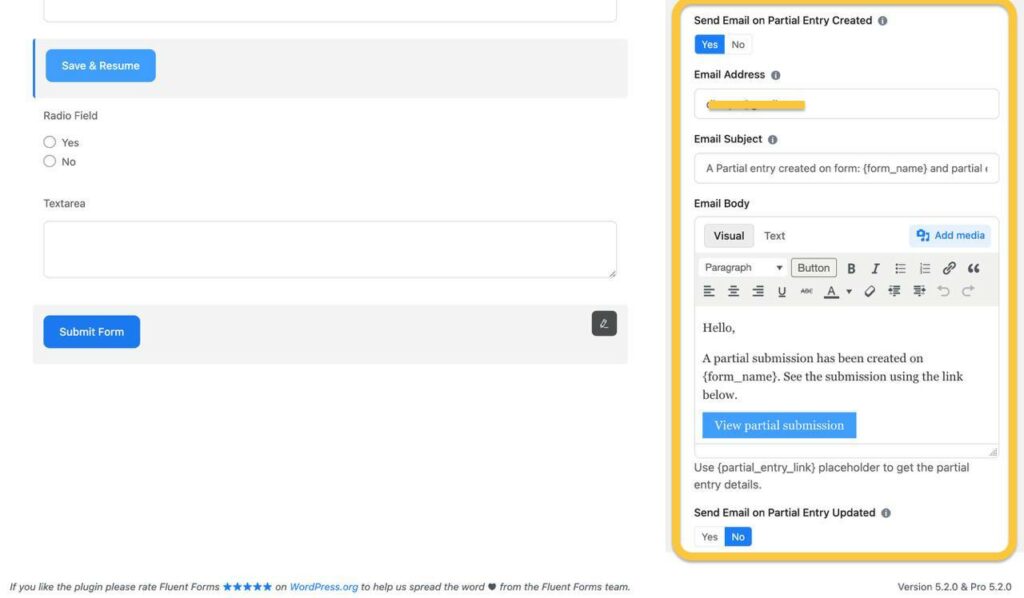1024x598 pixels.
Task: Increase indent in the editor
Action: pyautogui.click(x=919, y=291)
